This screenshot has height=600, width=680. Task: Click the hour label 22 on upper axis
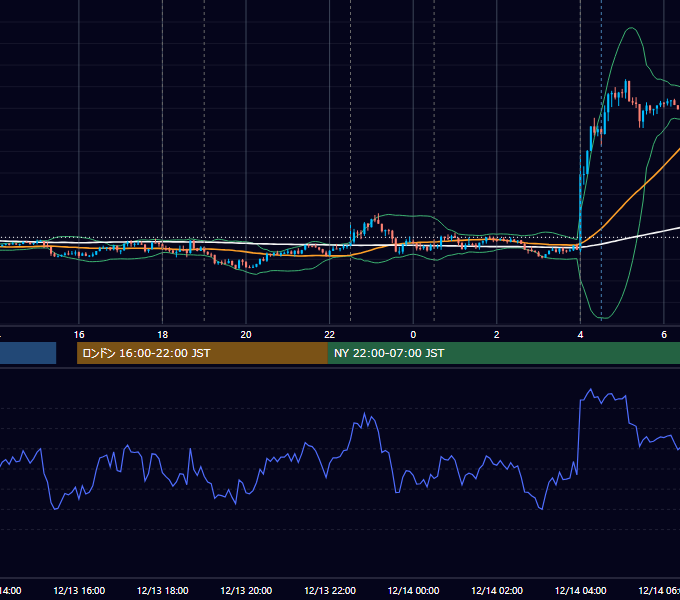(x=330, y=335)
